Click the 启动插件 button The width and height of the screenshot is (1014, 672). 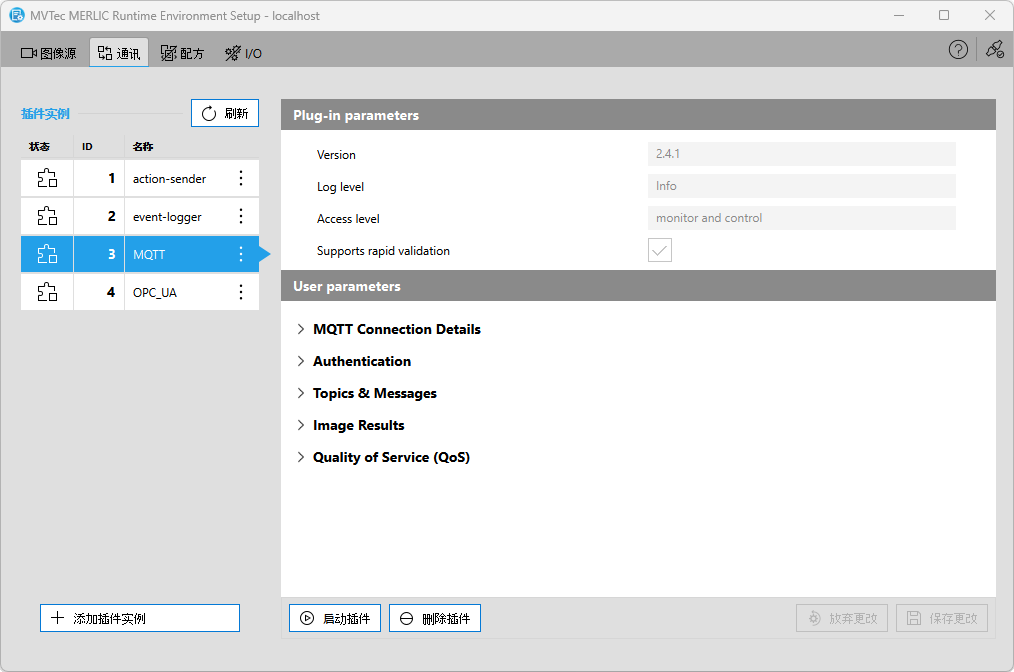pos(335,618)
